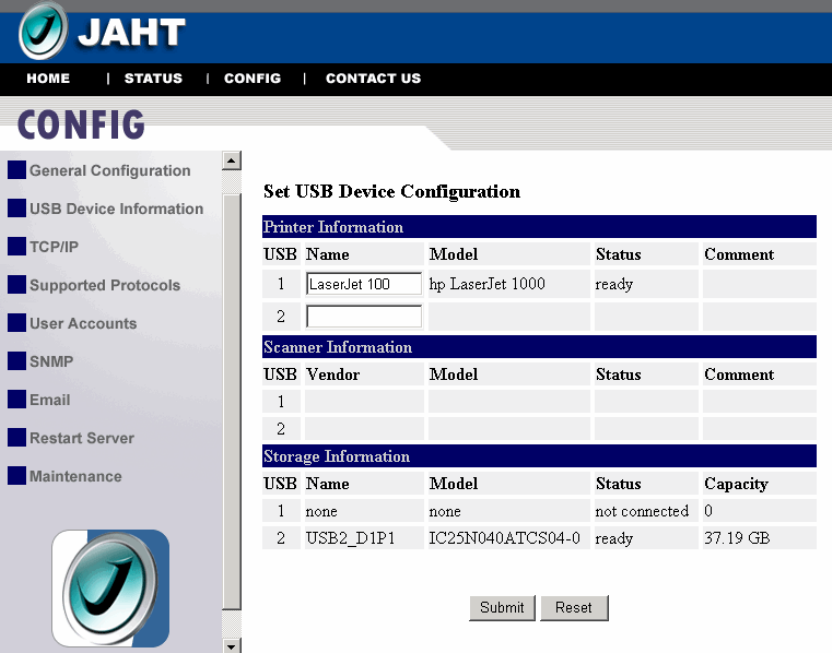Click the printer name field containing LaserJet 100
Image resolution: width=832 pixels, height=653 pixels.
[364, 284]
